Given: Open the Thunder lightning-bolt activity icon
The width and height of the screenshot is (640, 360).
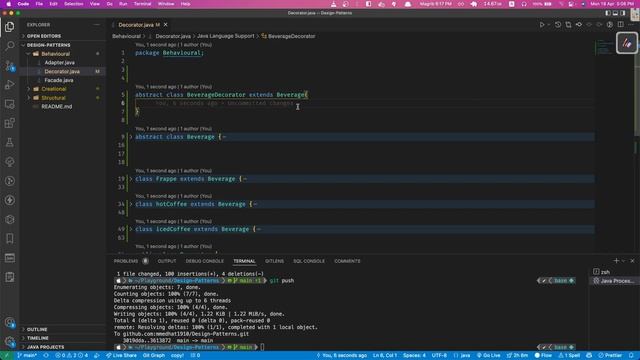Looking at the screenshot, I should click(x=9, y=200).
